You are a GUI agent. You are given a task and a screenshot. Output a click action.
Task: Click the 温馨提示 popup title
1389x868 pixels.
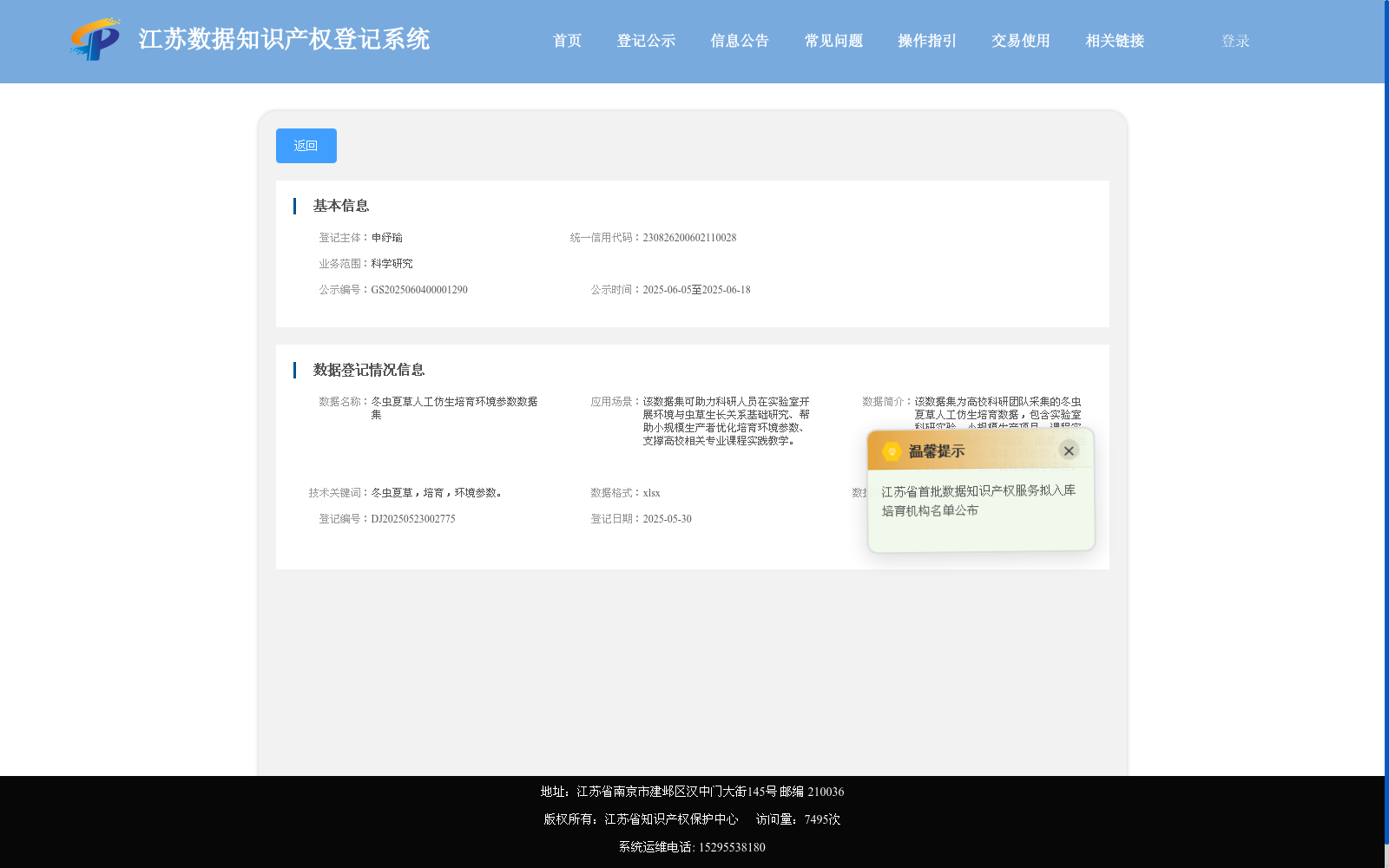[x=936, y=451]
